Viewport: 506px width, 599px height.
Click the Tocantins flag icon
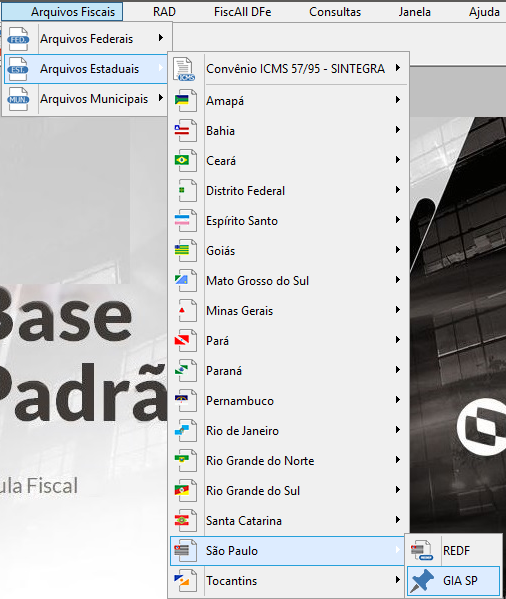186,580
